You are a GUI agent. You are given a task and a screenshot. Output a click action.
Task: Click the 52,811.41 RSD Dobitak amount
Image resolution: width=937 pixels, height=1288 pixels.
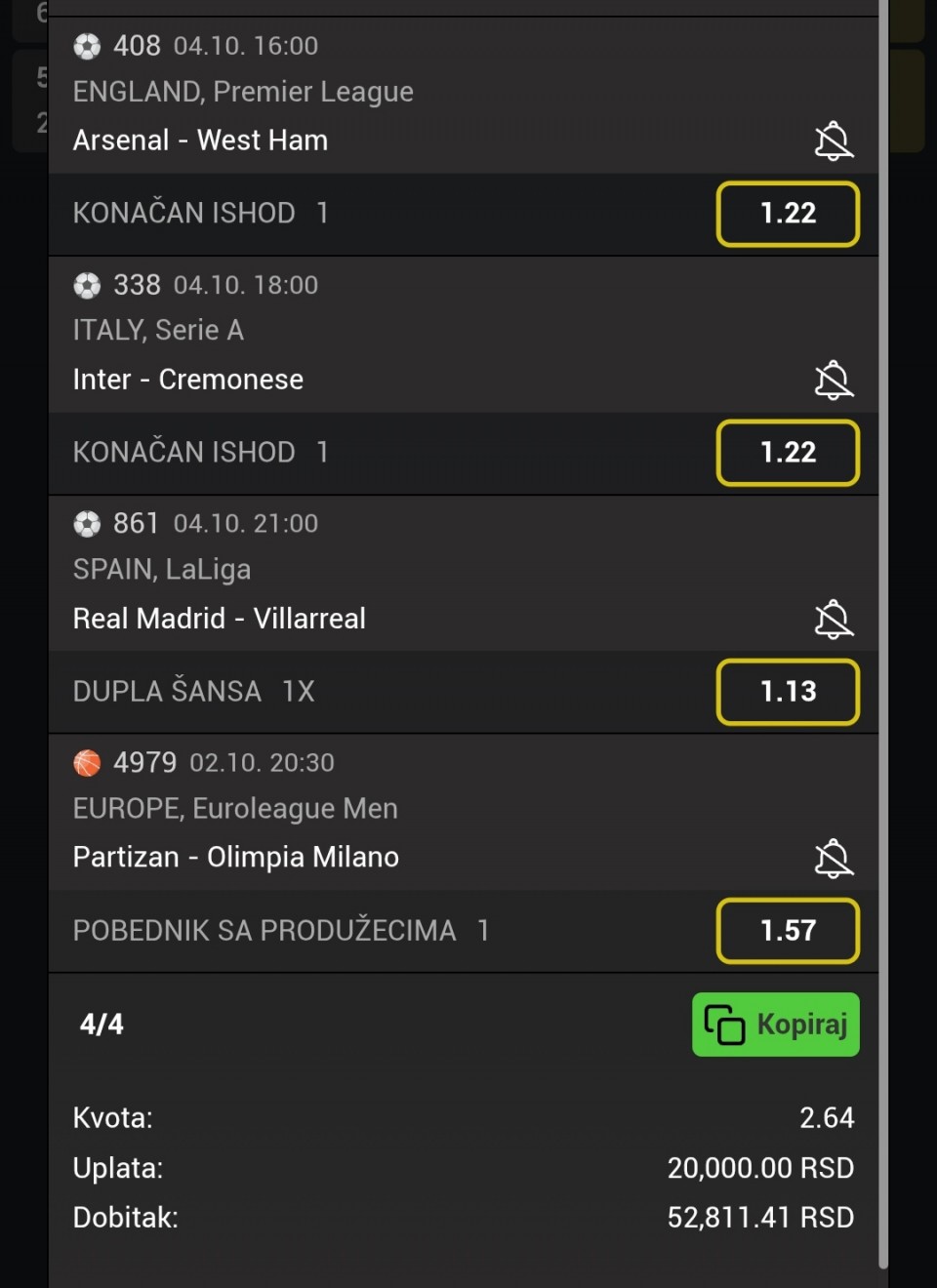(760, 1218)
